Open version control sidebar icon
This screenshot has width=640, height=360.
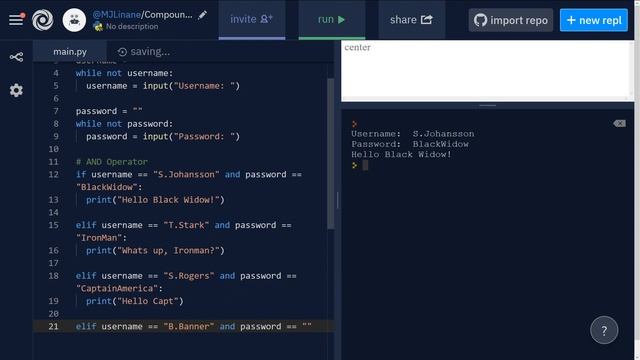pos(16,57)
